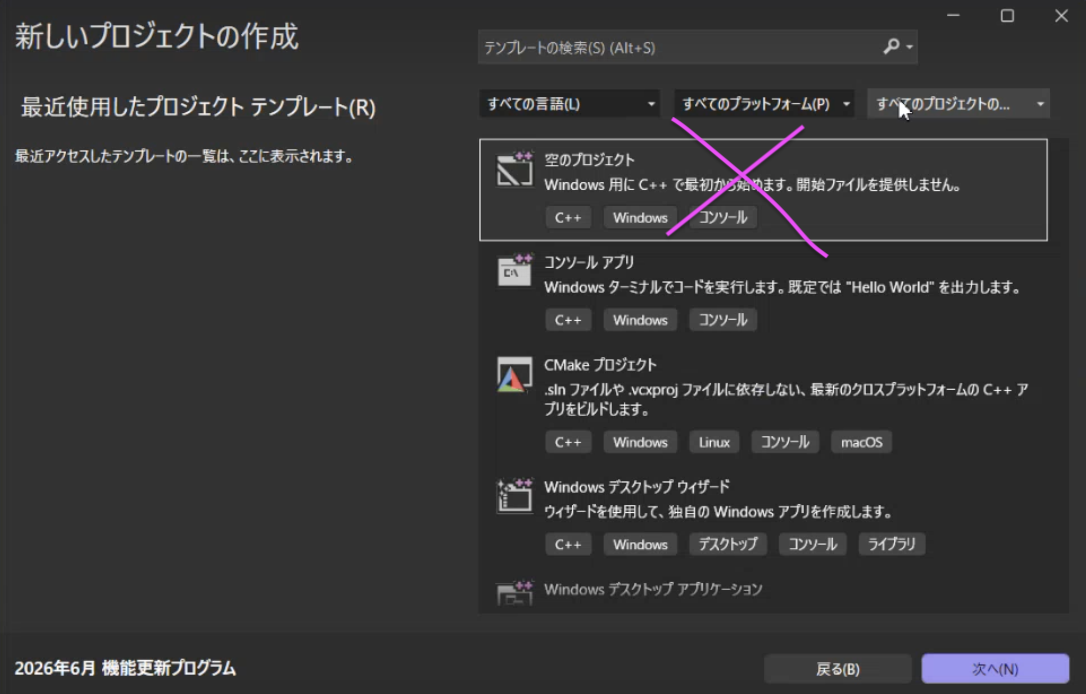Click the 戻る(B) button
1086x694 pixels.
837,669
